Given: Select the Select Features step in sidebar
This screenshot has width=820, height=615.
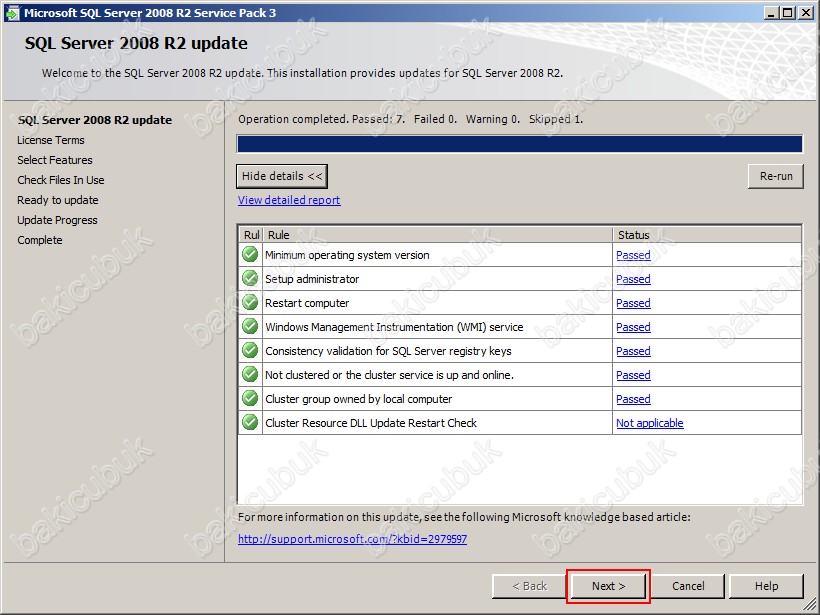Looking at the screenshot, I should tap(55, 160).
